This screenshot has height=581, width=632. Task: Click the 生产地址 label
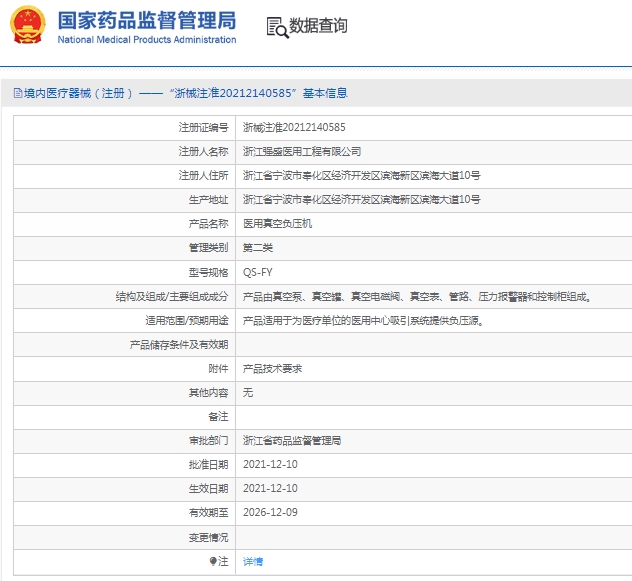point(208,200)
